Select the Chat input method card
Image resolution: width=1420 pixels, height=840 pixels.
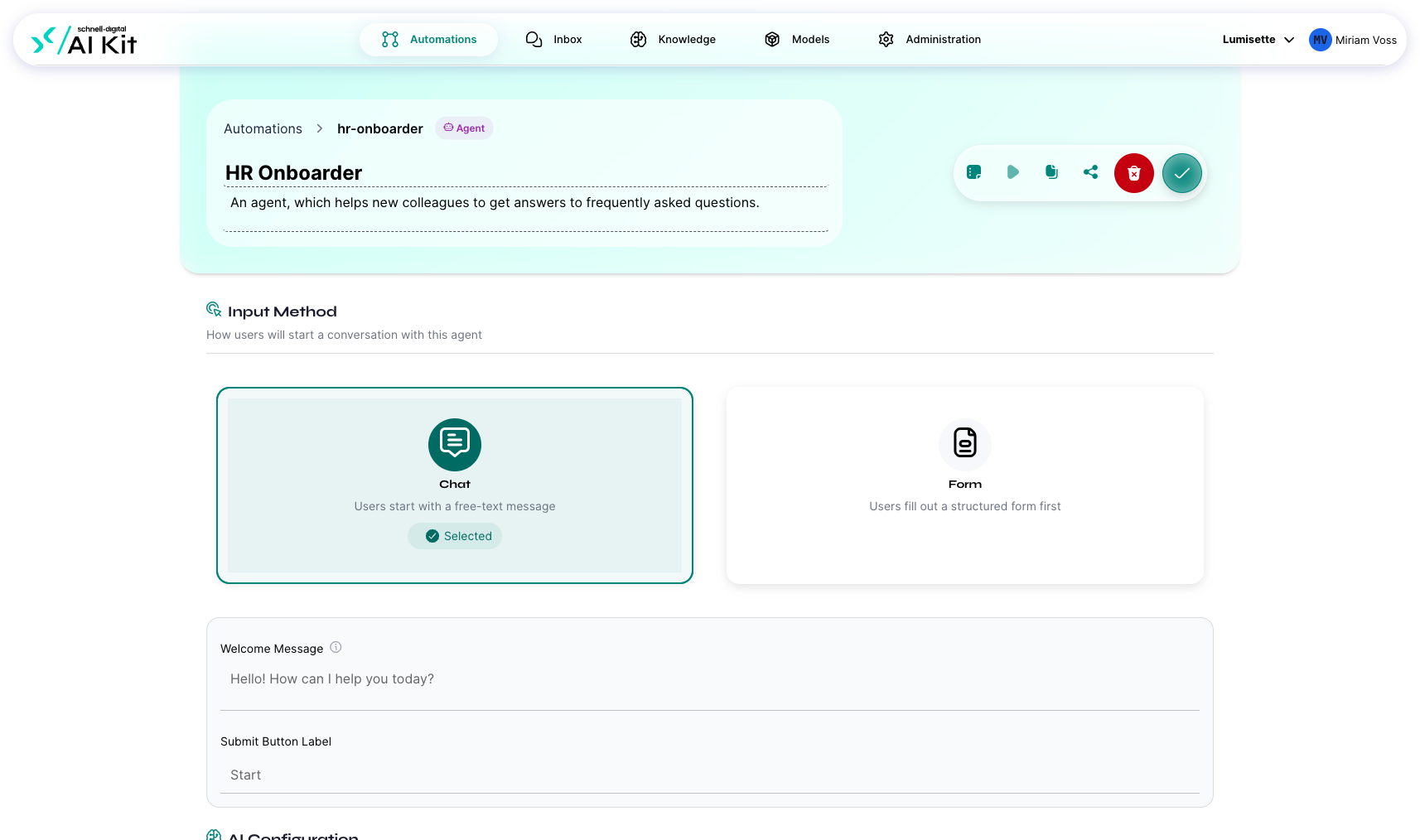point(455,485)
